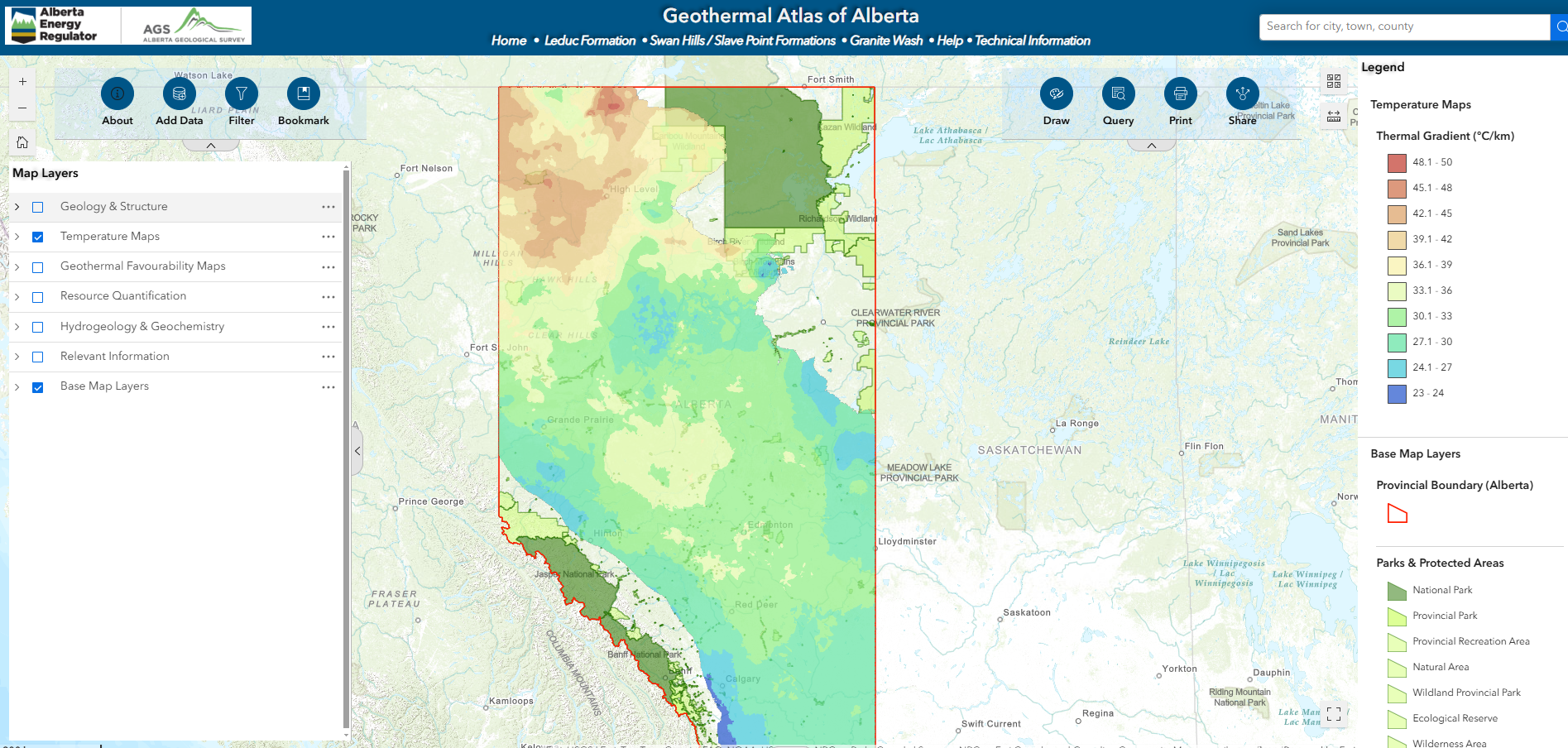Zoom in using the plus button
Screen dimensions: 1568x748
(22, 81)
